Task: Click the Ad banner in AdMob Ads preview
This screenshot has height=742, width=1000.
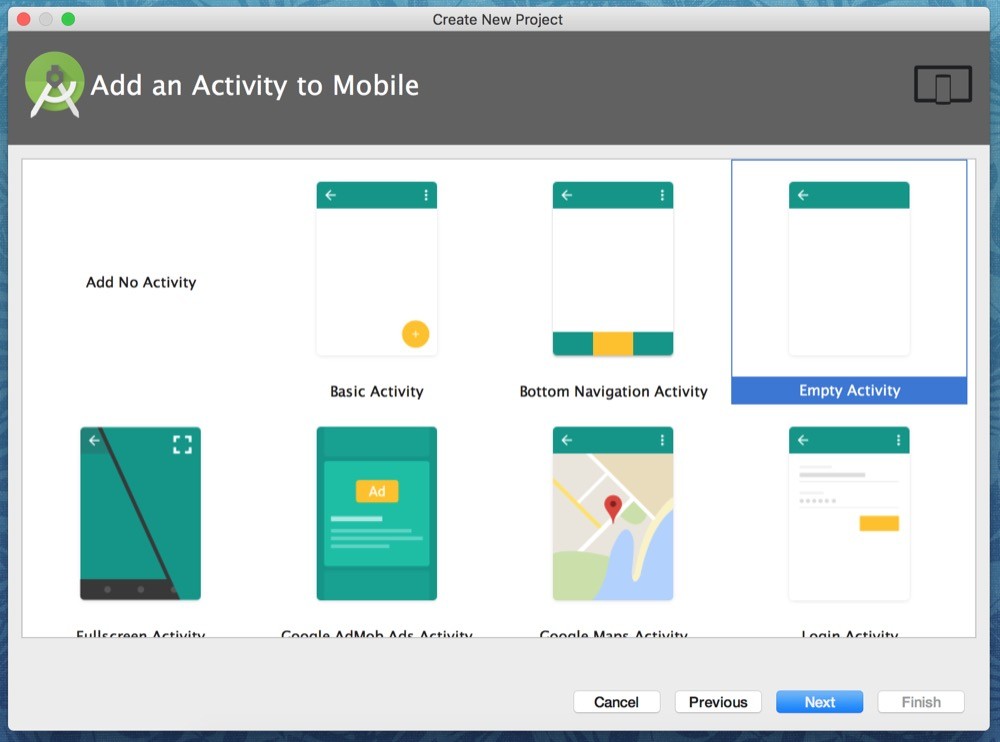Action: tap(376, 491)
